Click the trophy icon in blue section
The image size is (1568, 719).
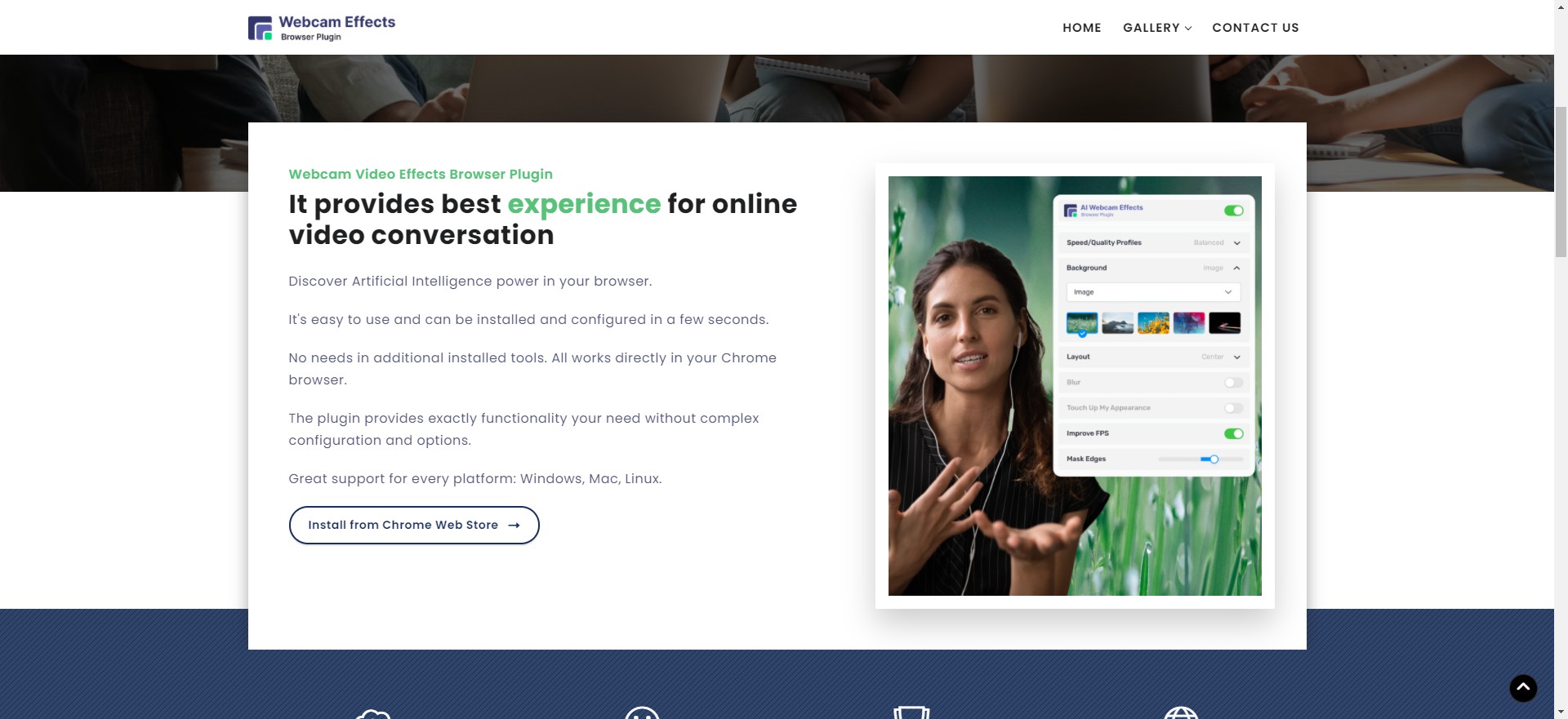[911, 712]
